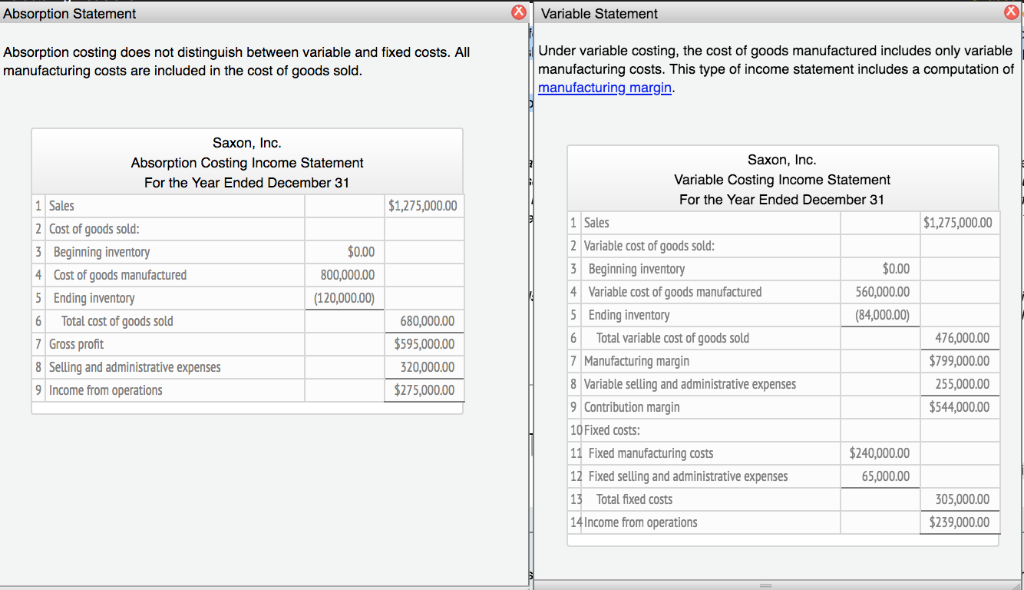
Task: Click the Variable Statement title bar
Action: (700, 13)
